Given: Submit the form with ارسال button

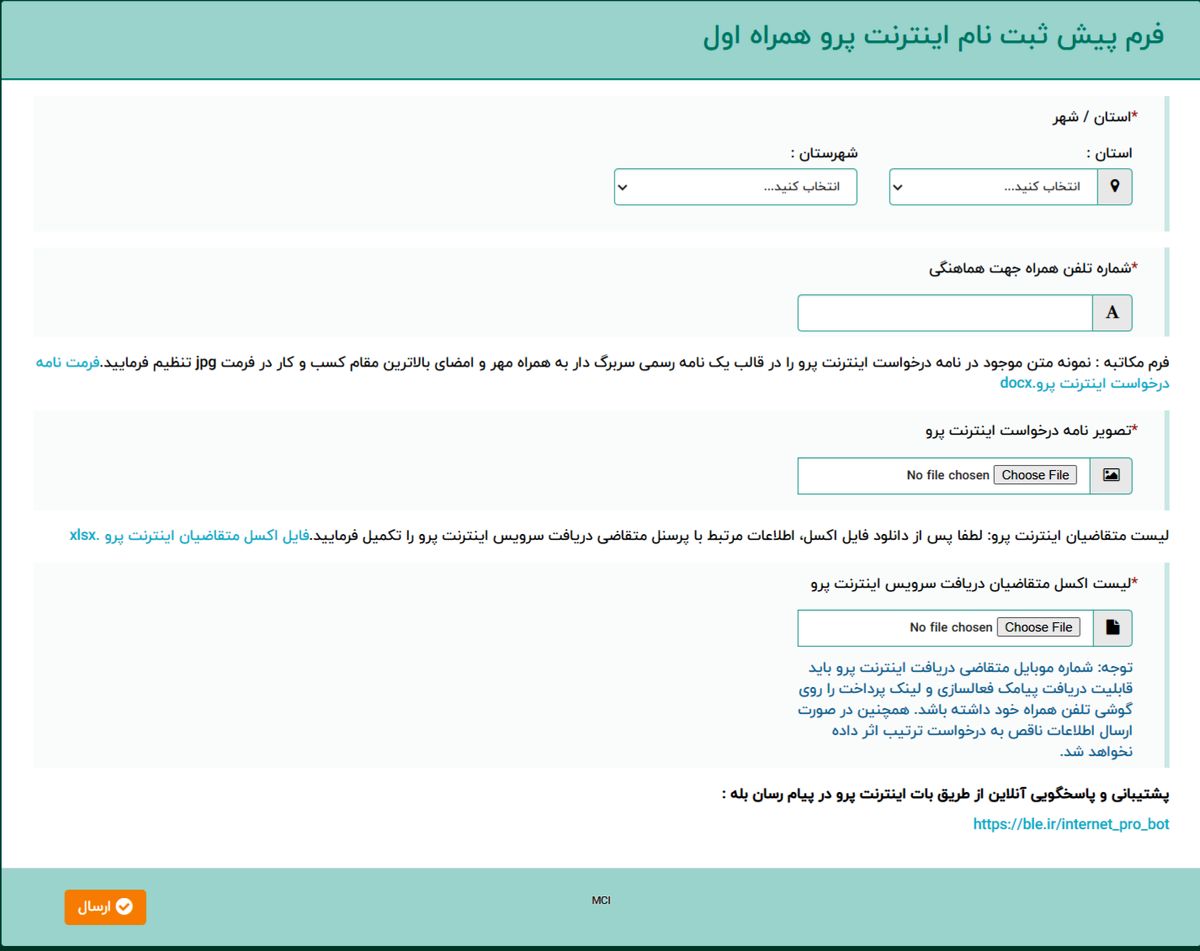Looking at the screenshot, I should [x=106, y=907].
